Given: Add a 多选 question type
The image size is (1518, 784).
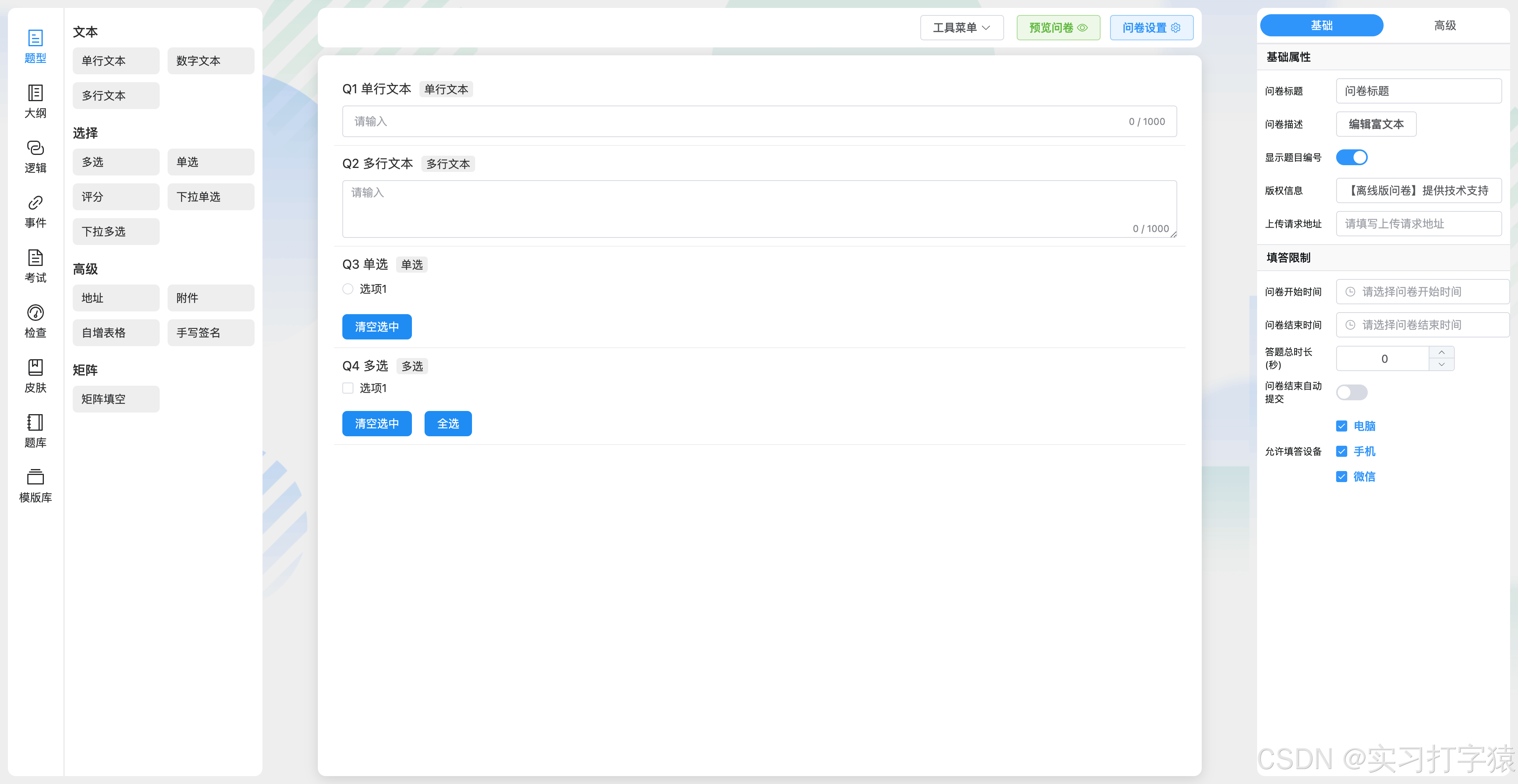Looking at the screenshot, I should pos(116,162).
